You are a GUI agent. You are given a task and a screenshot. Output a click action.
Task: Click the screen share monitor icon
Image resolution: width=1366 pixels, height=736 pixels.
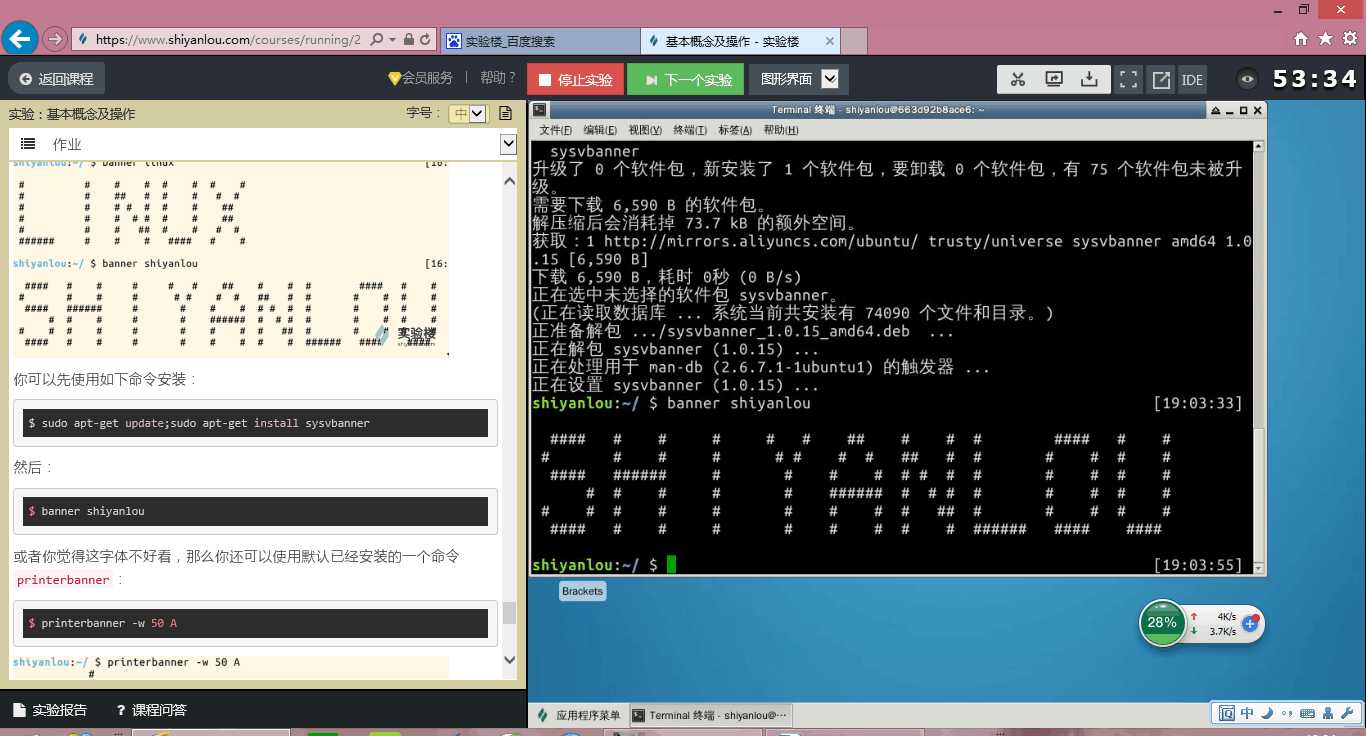pos(1053,80)
